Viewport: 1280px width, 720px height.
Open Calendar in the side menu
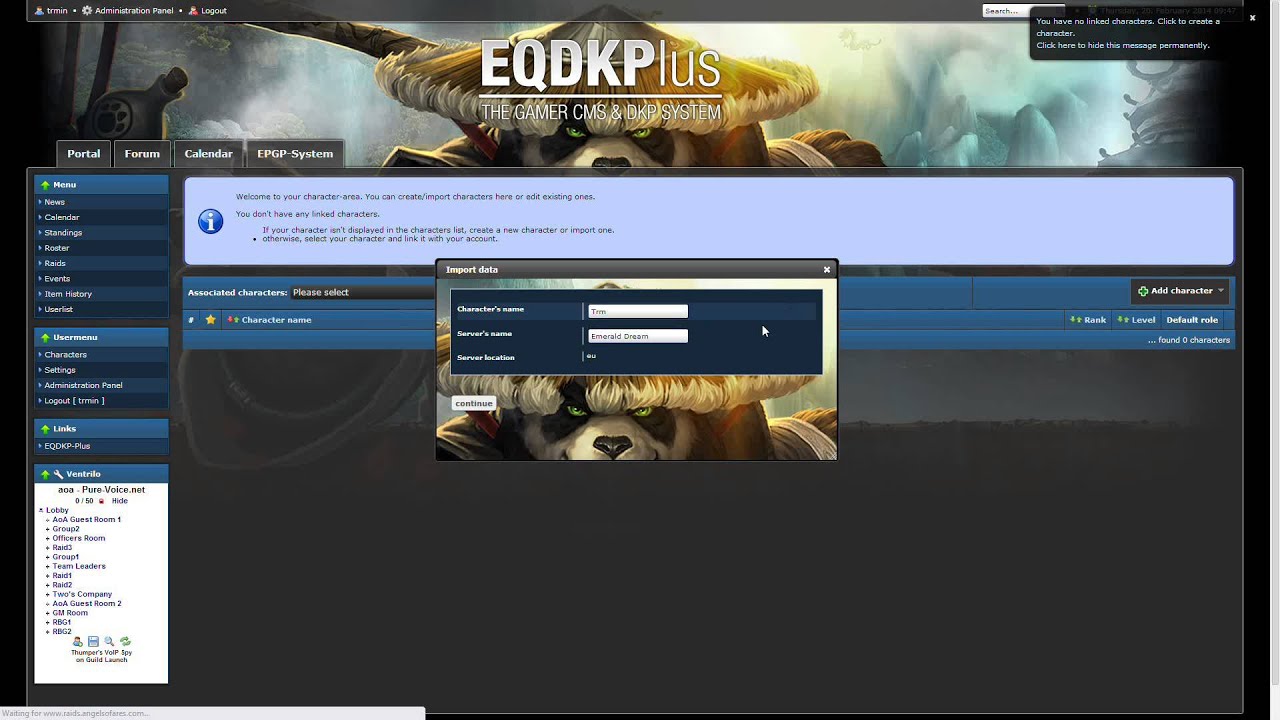61,217
